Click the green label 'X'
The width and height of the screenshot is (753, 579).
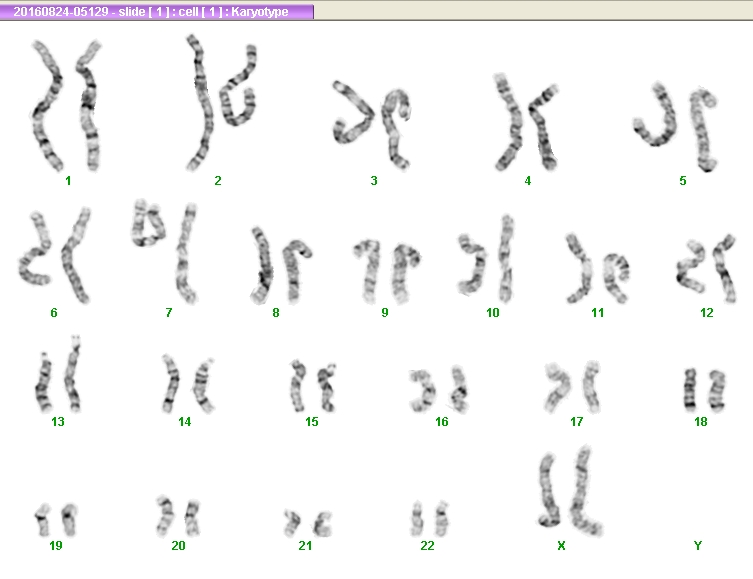coord(561,545)
